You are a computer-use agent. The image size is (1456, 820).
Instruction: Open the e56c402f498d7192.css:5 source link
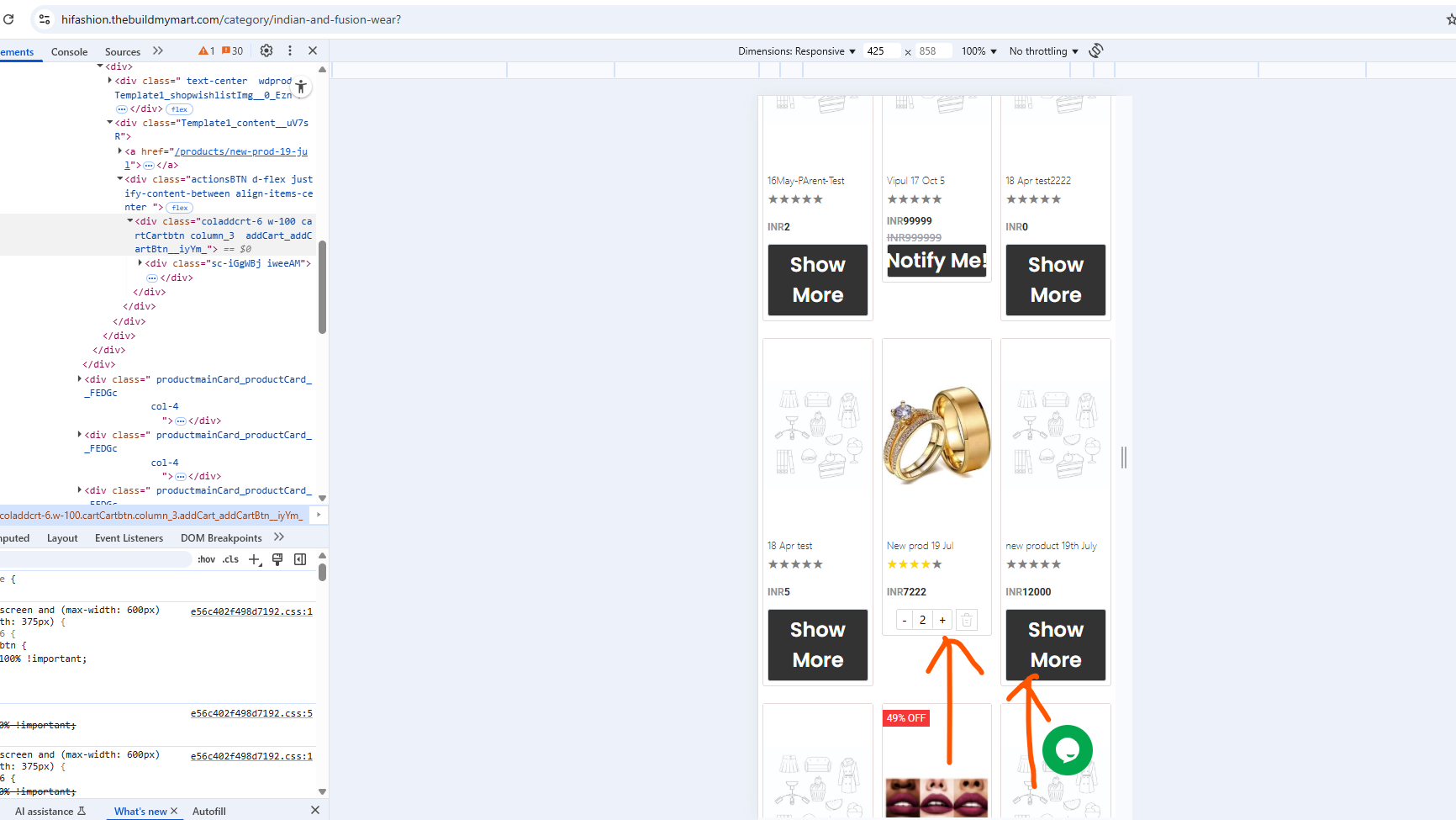tap(251, 714)
